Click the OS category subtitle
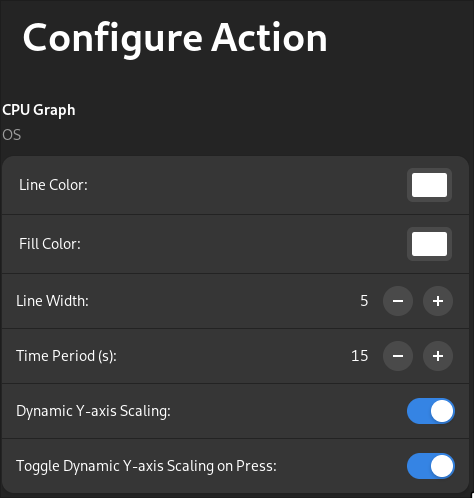 point(12,135)
